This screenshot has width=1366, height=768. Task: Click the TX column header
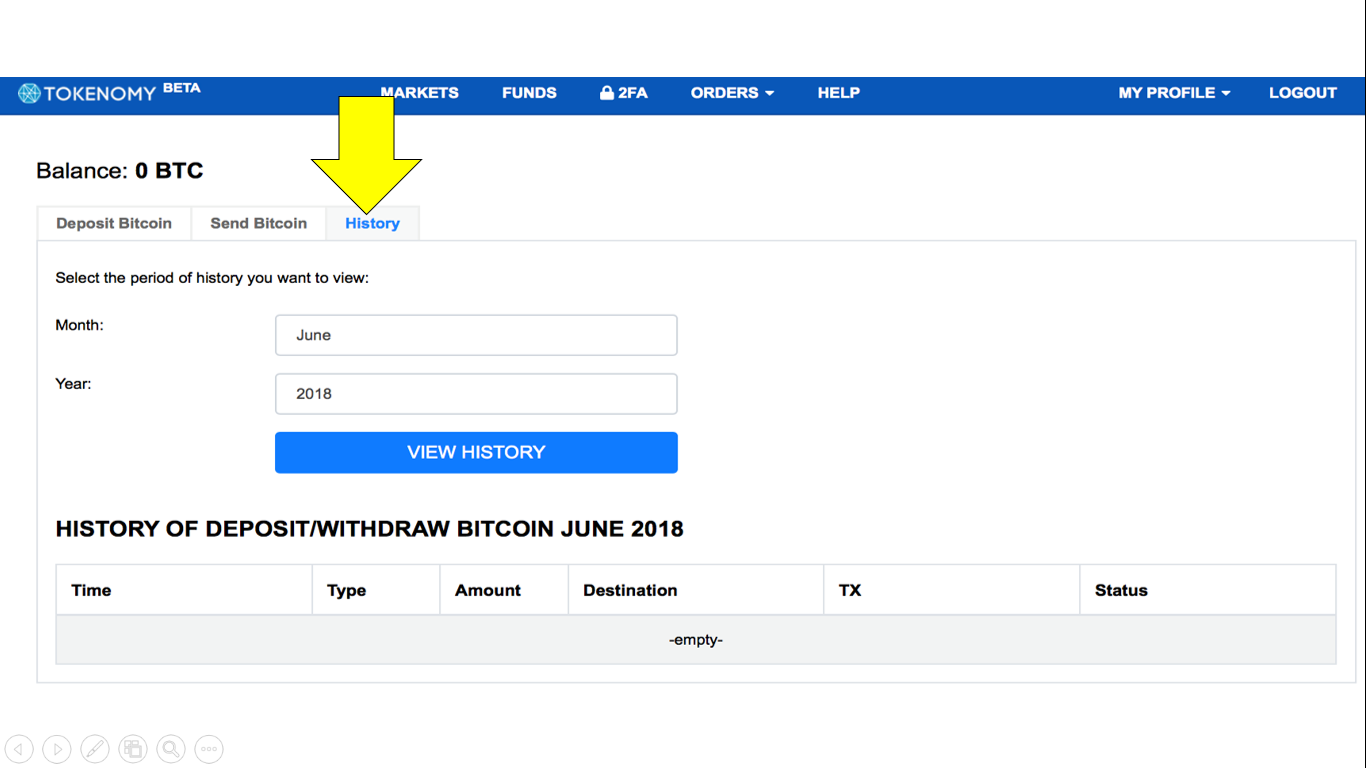click(x=952, y=590)
